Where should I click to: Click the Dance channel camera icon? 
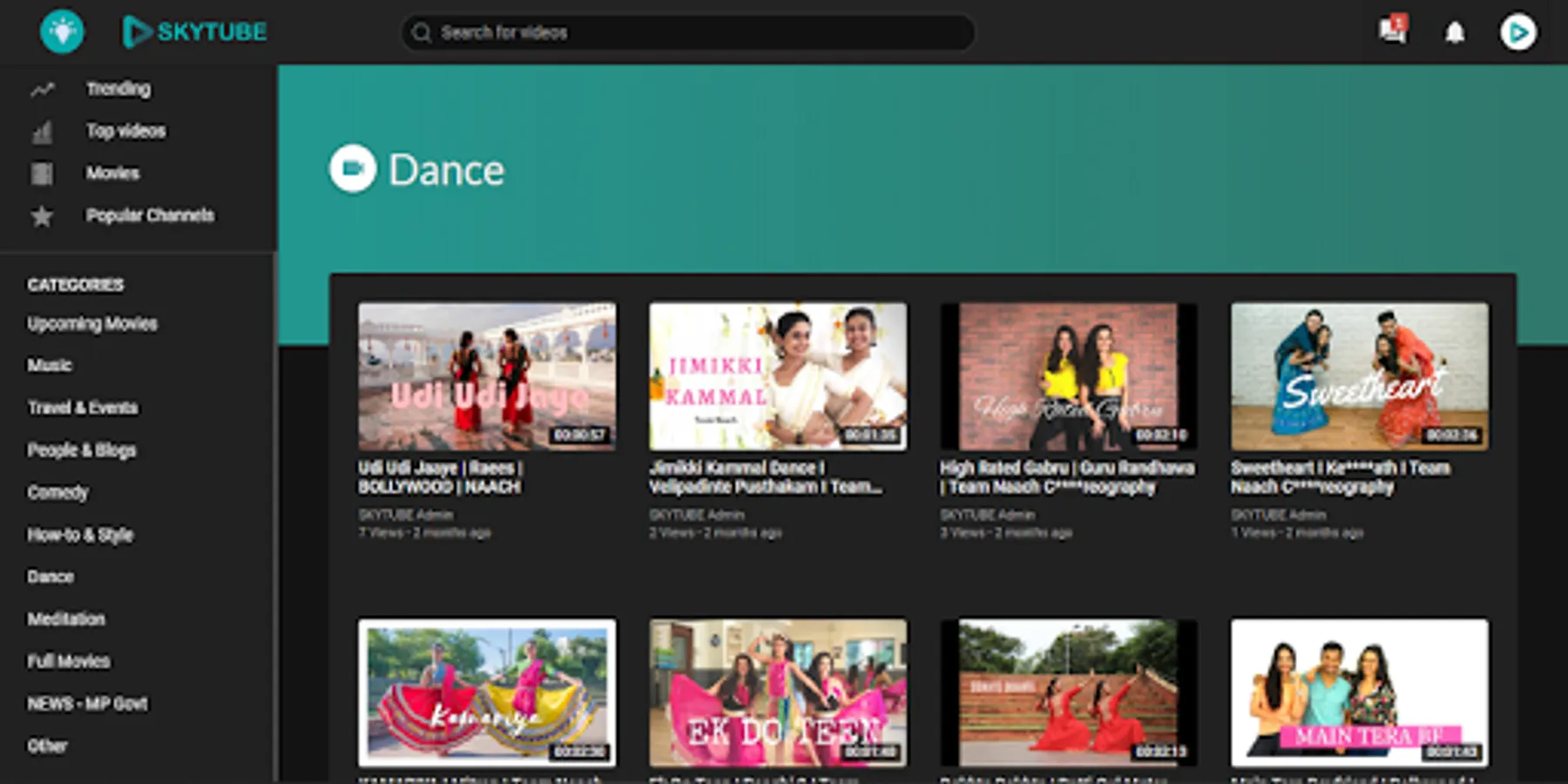pos(353,169)
